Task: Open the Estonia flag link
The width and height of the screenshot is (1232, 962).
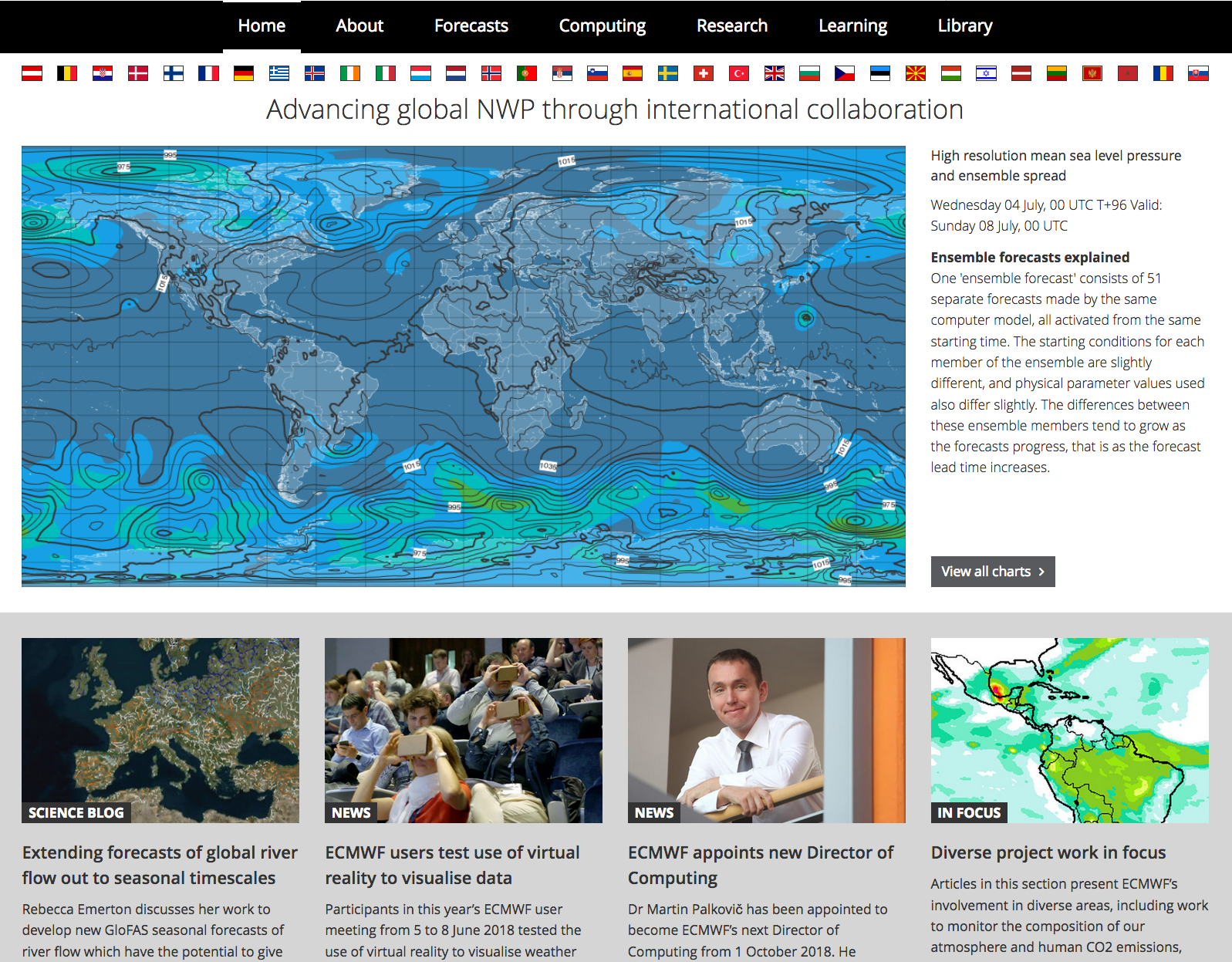Action: [x=880, y=73]
